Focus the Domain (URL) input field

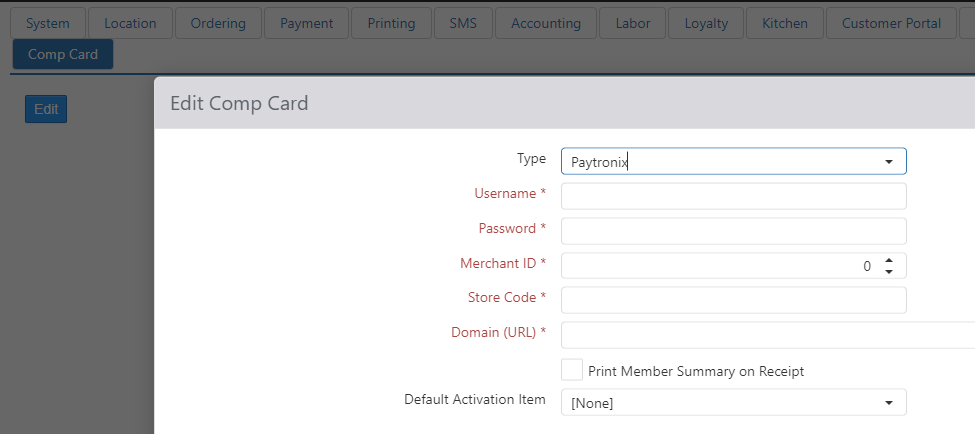(768, 335)
